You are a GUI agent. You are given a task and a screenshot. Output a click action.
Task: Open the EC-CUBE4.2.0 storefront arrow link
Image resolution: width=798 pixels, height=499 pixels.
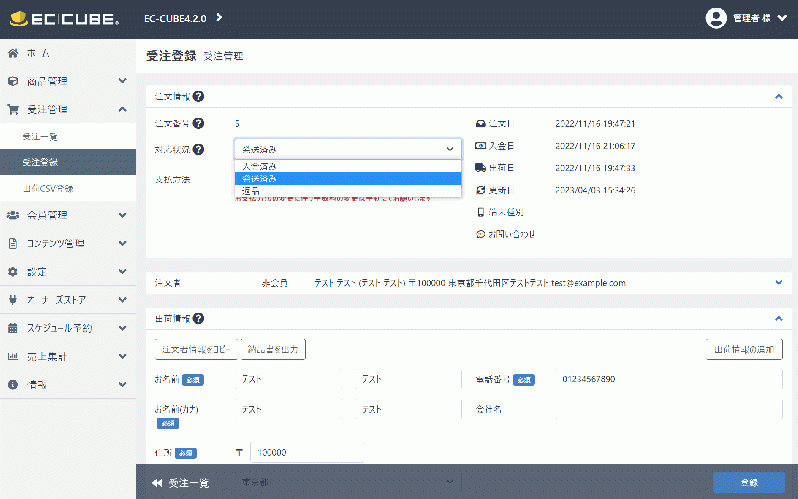pos(219,18)
